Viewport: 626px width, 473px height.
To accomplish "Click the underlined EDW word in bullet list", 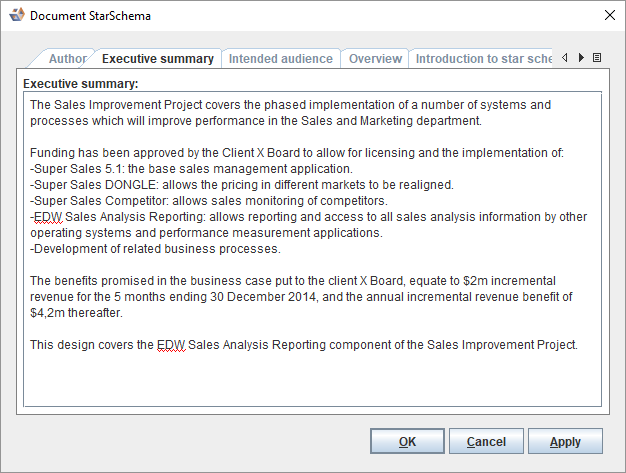I will coord(45,217).
